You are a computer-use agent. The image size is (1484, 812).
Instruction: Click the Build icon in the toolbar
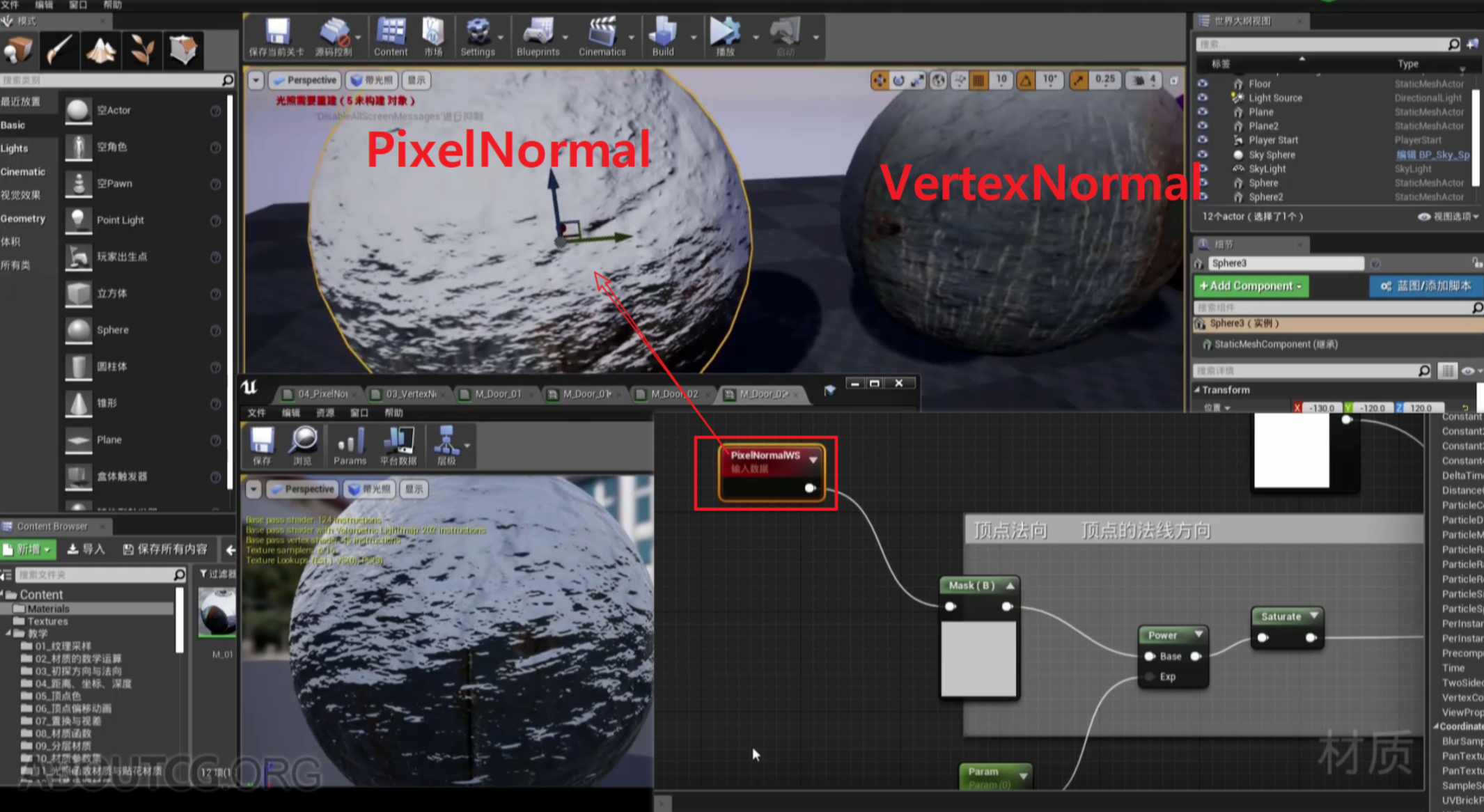pos(663,33)
